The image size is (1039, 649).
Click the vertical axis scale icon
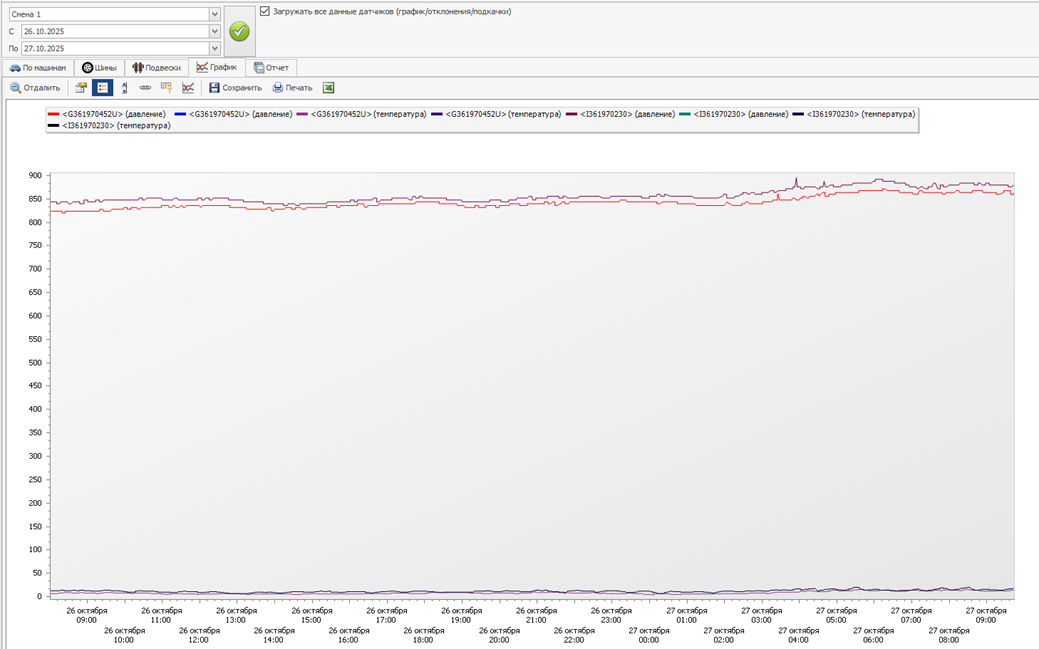coord(124,88)
